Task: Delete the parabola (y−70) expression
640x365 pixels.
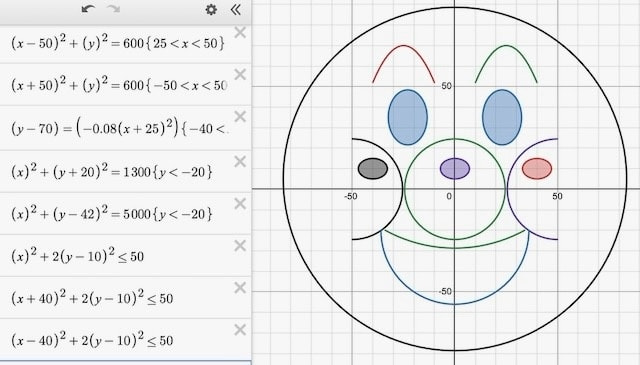Action: 240,116
